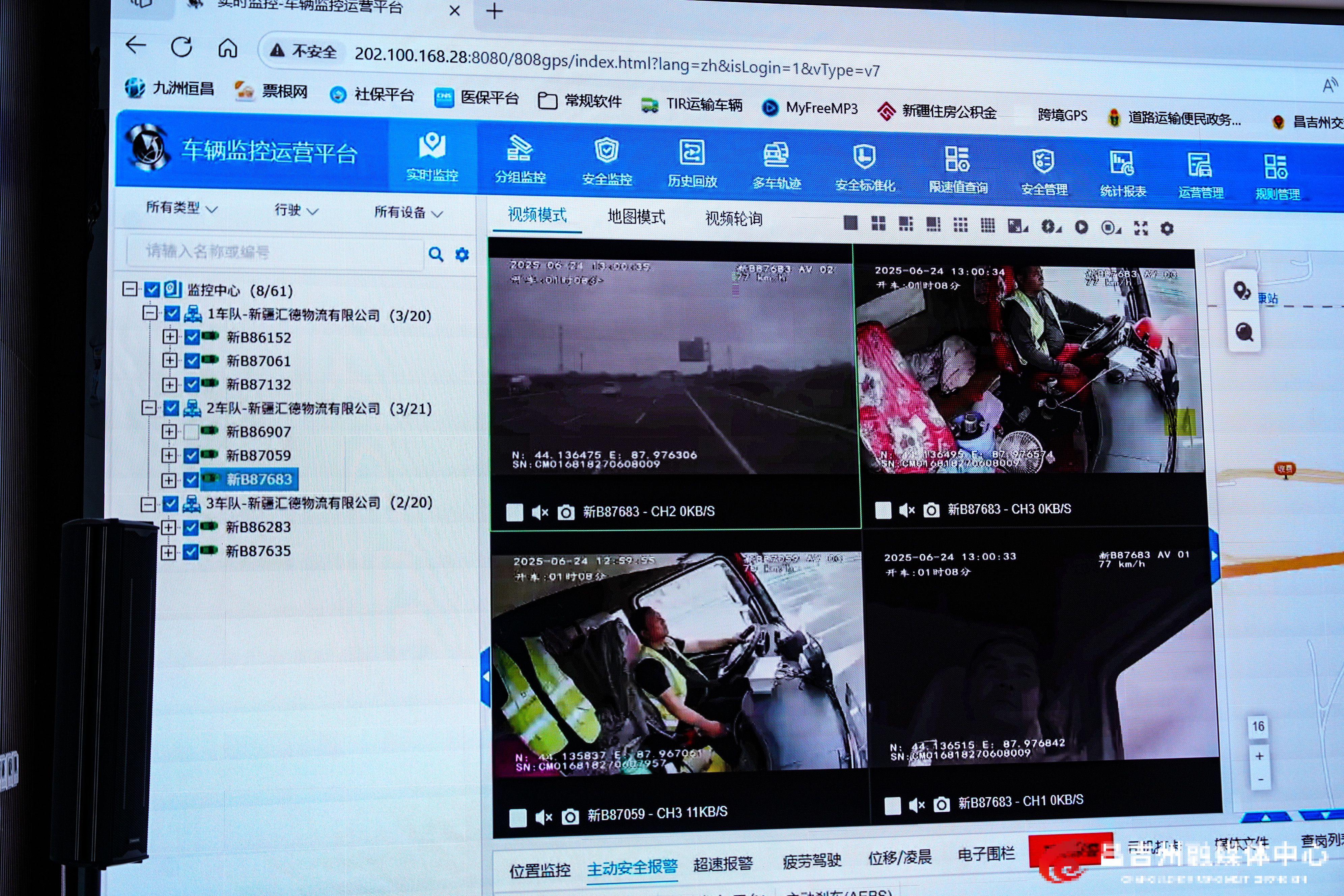This screenshot has height=896, width=1344.
Task: Uncheck vehicle 新B86152 checkbox
Action: click(192, 337)
